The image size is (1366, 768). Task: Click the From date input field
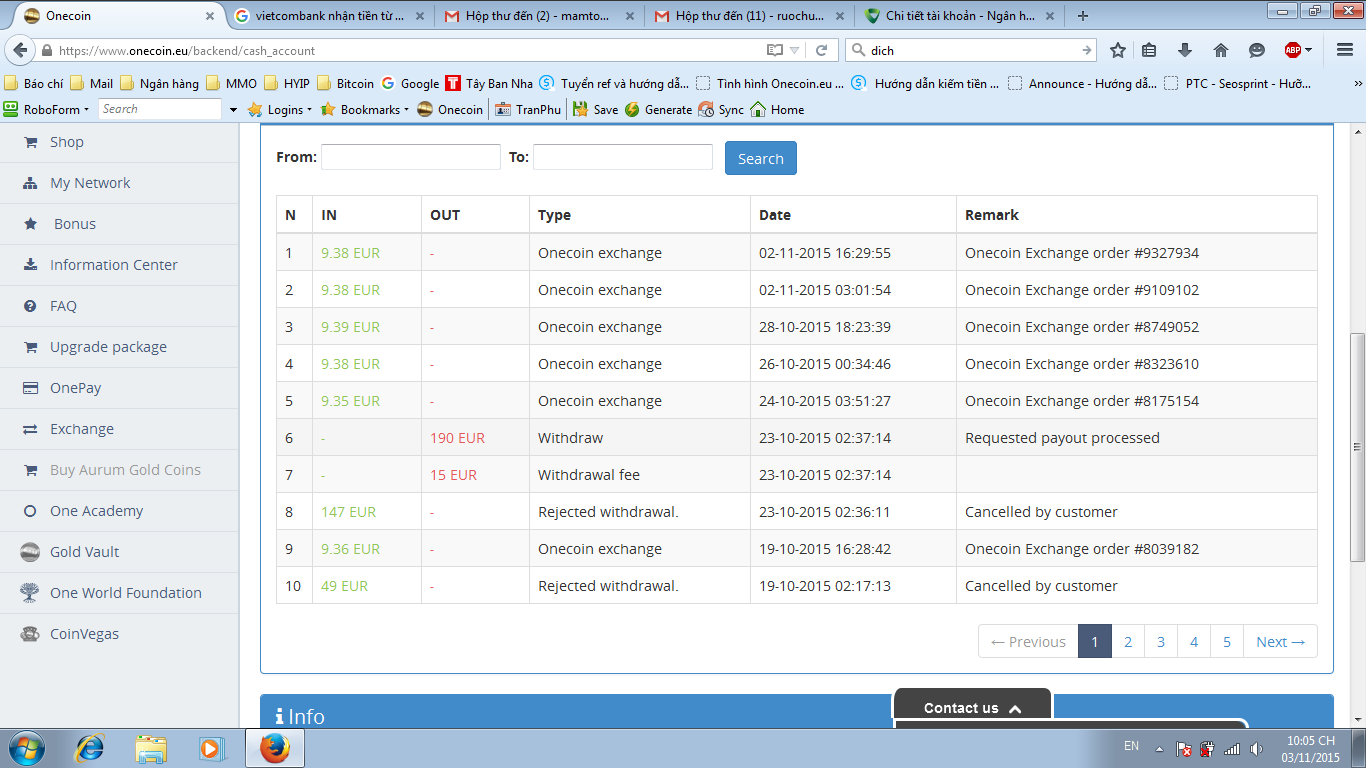[x=410, y=157]
